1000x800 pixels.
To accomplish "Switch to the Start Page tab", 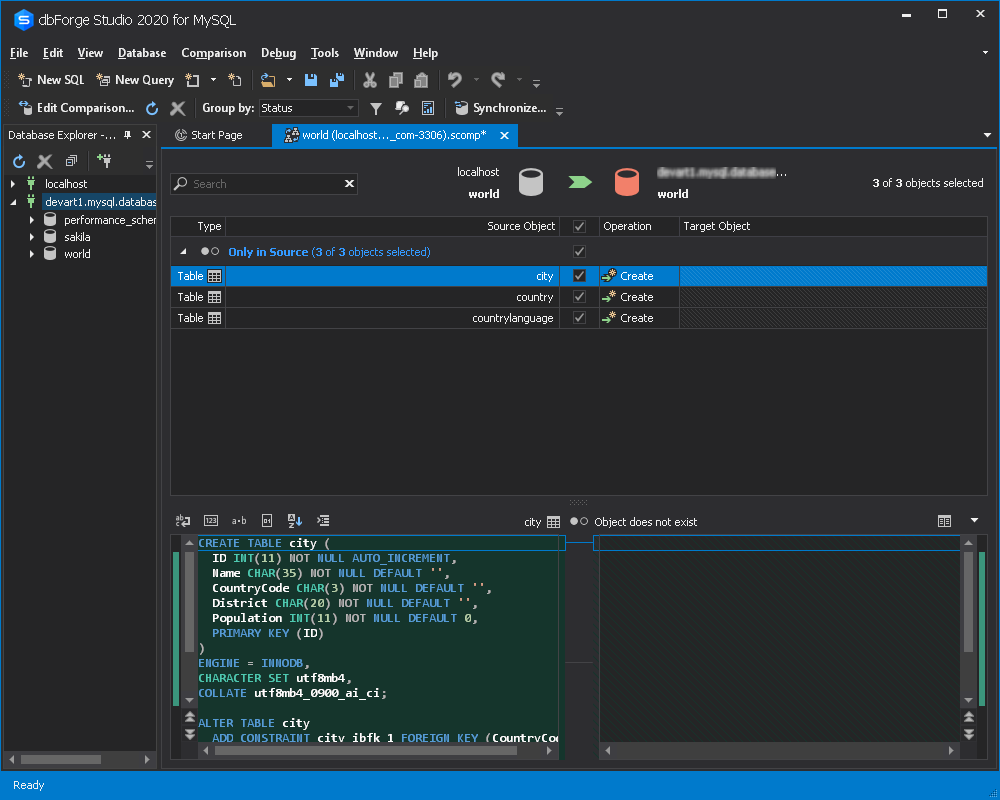I will pos(209,135).
